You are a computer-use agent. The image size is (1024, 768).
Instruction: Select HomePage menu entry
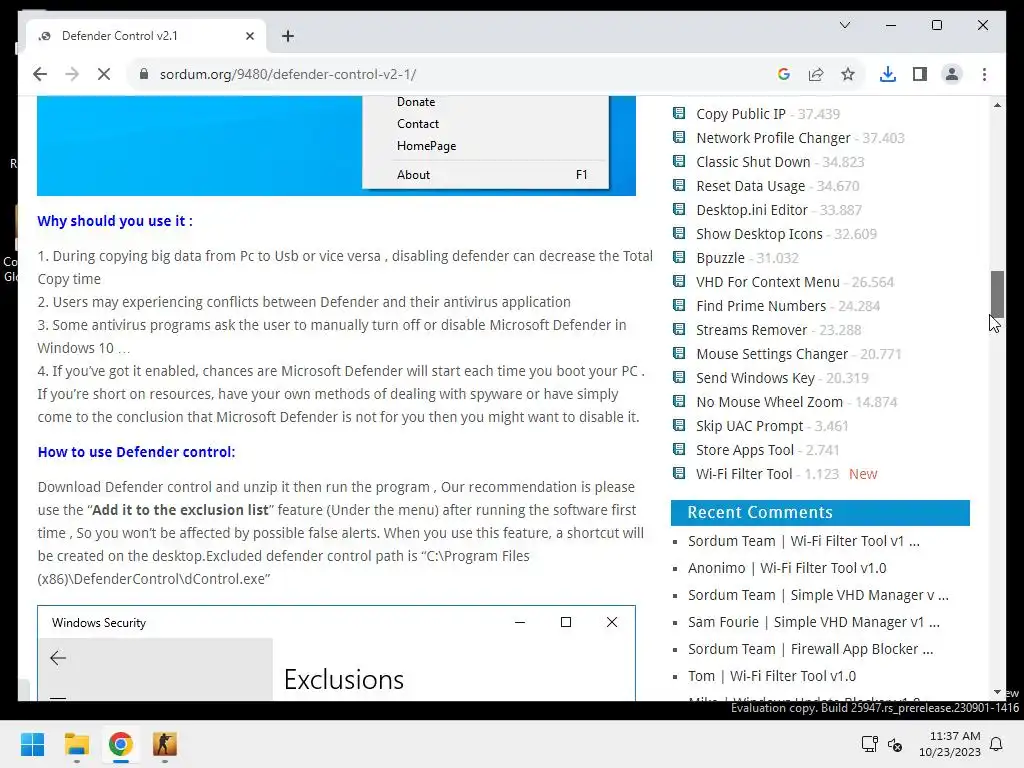426,146
